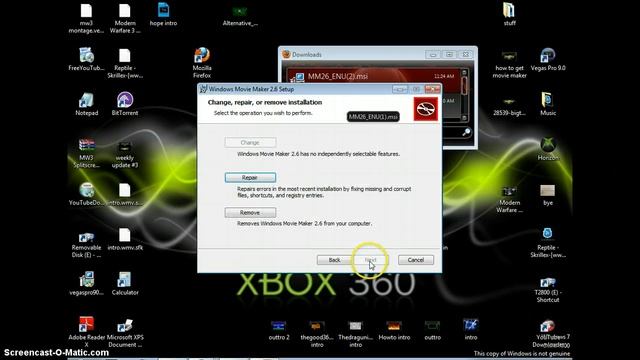Open the hope intro desktop icon
Viewport: 640px width, 360px height.
[163, 10]
